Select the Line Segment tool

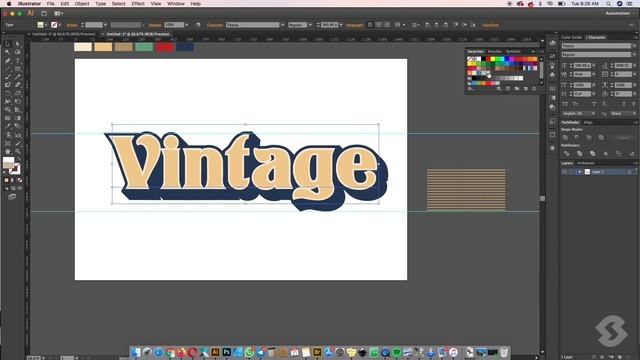coord(8,69)
